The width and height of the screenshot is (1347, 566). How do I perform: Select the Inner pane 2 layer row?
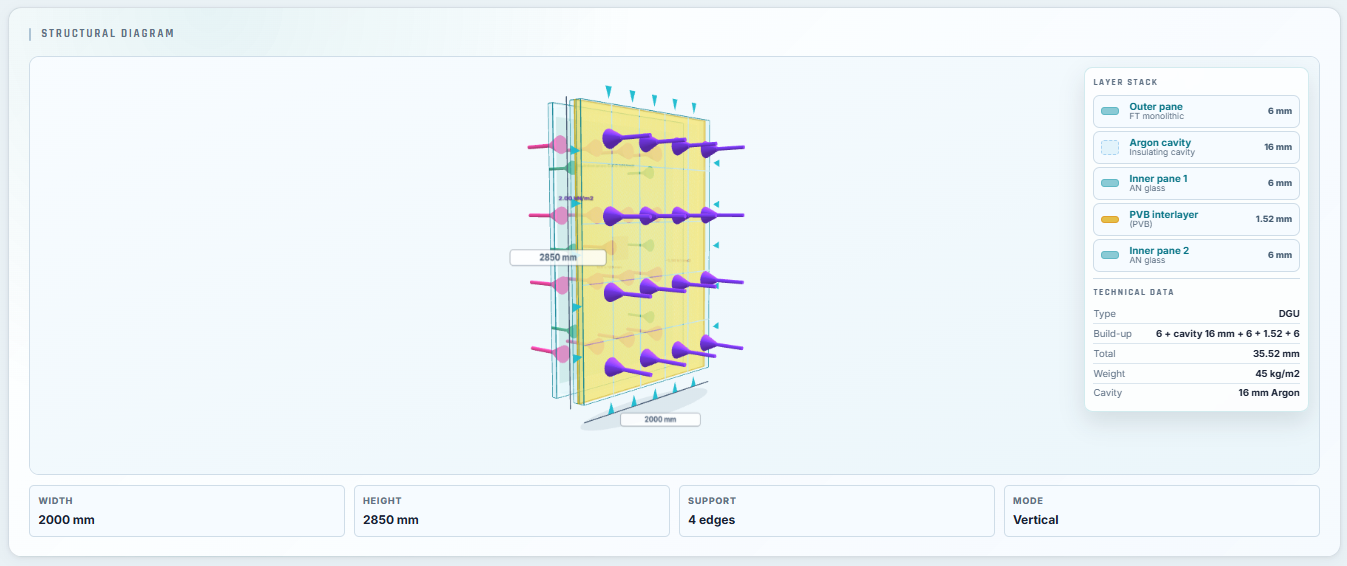(x=1196, y=255)
